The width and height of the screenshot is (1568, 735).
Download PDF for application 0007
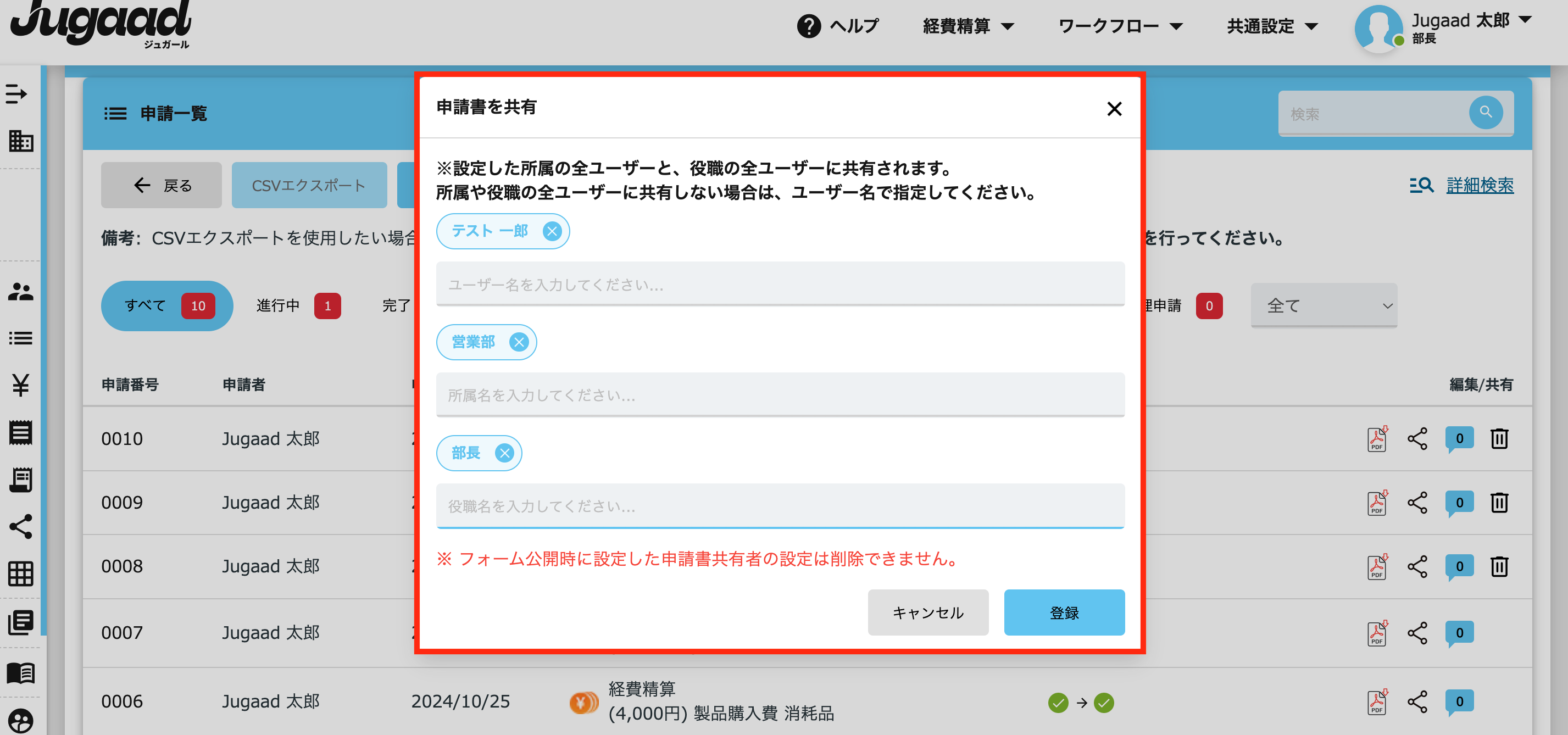(1377, 632)
